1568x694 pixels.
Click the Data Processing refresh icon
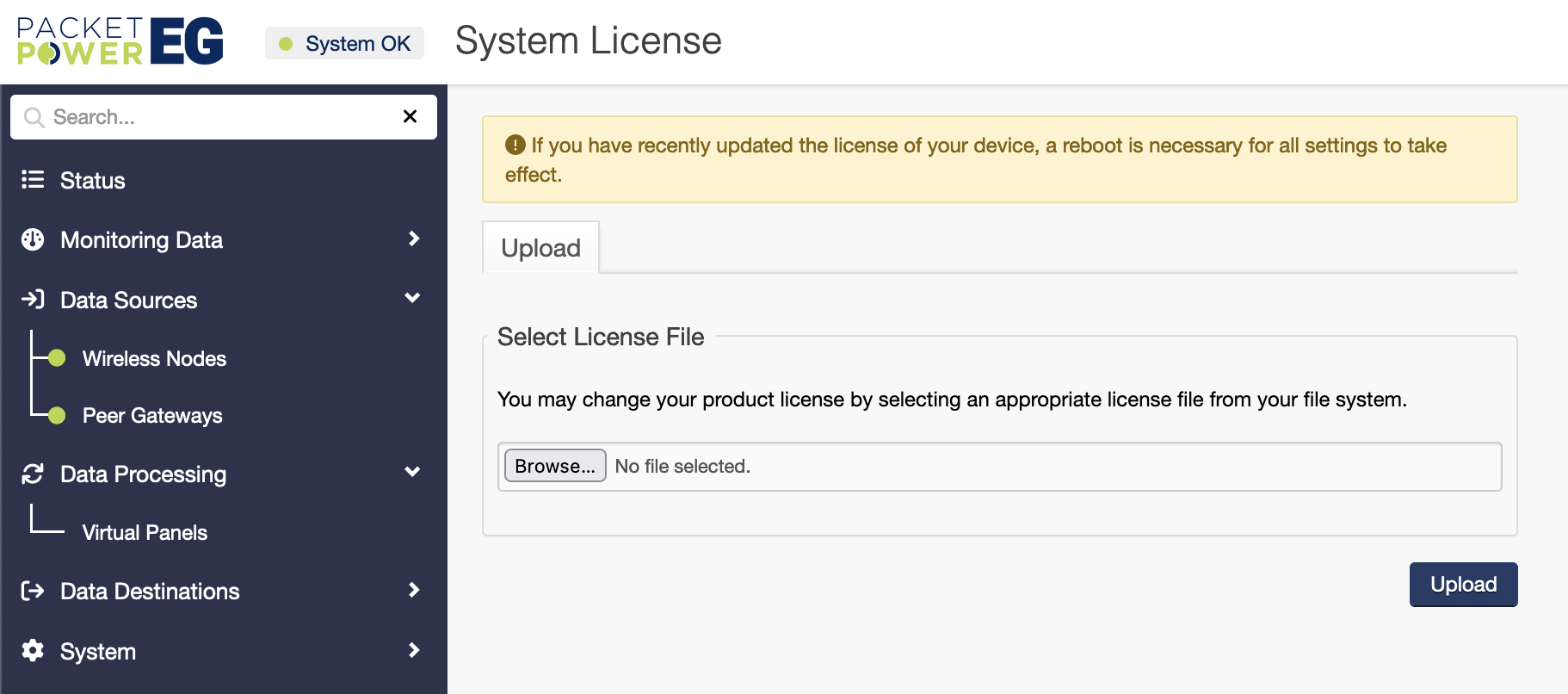pos(33,474)
